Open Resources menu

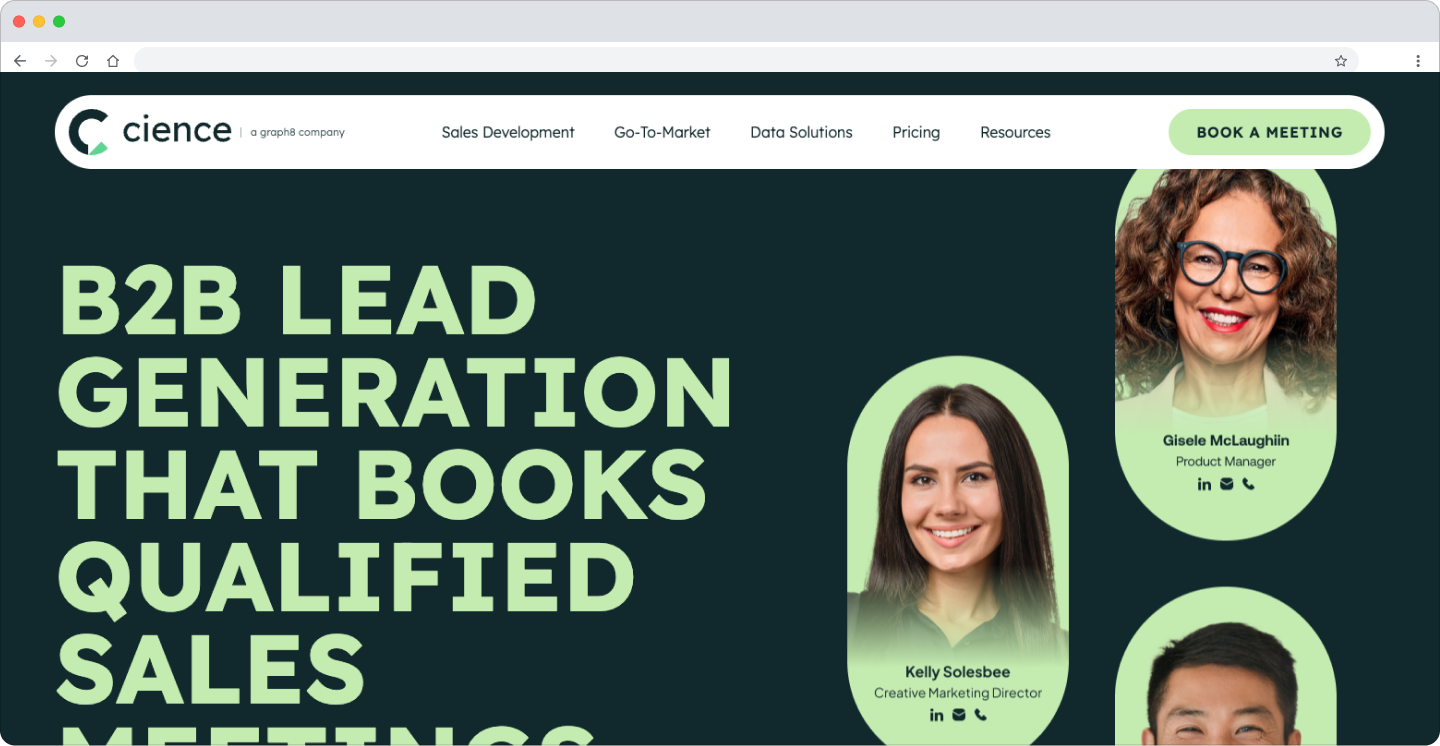(1015, 132)
